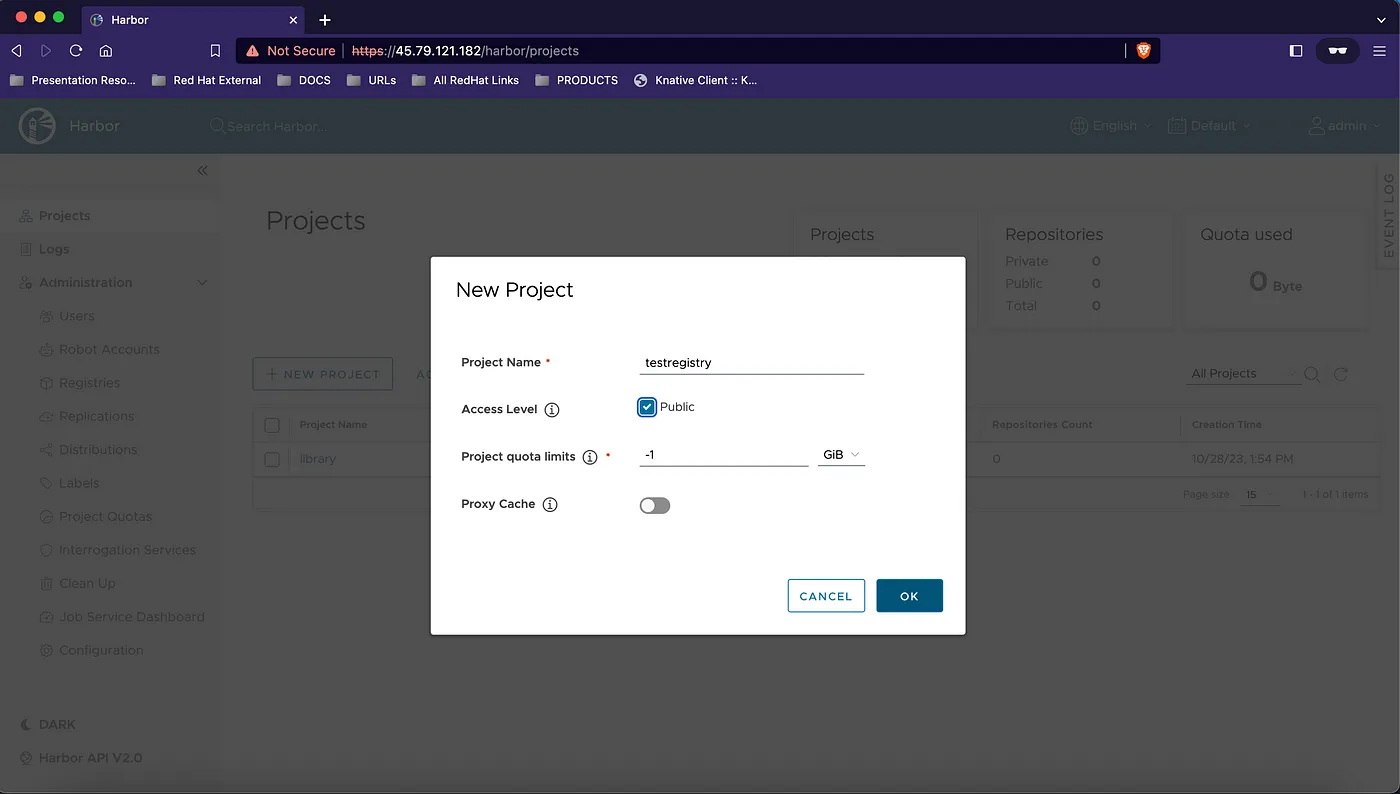The width and height of the screenshot is (1400, 794).
Task: Click the Project quota limits value field
Action: point(723,455)
